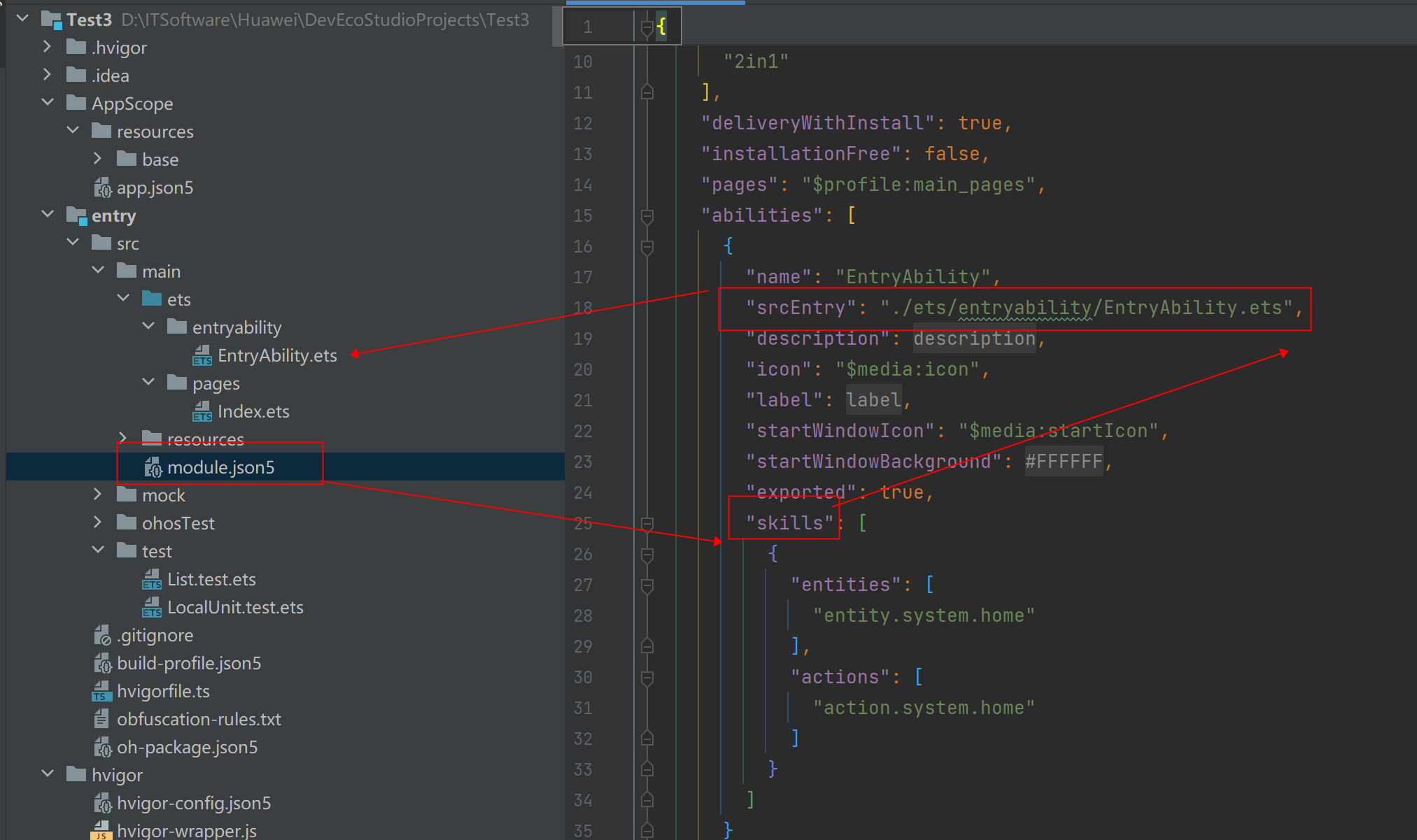Expand the mock folder
This screenshot has height=840, width=1417.
coord(97,494)
